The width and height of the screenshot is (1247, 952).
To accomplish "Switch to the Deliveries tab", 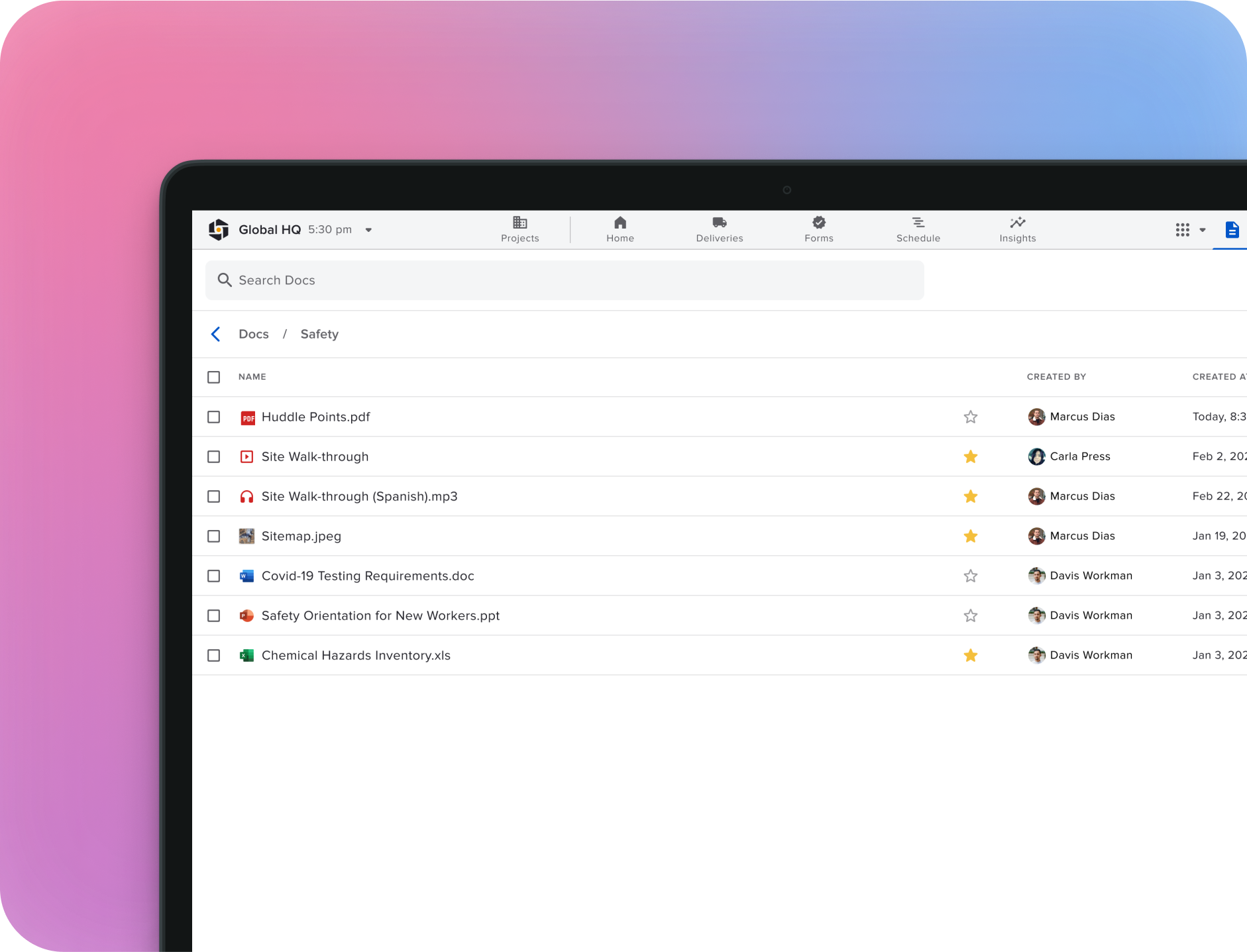I will click(x=720, y=229).
